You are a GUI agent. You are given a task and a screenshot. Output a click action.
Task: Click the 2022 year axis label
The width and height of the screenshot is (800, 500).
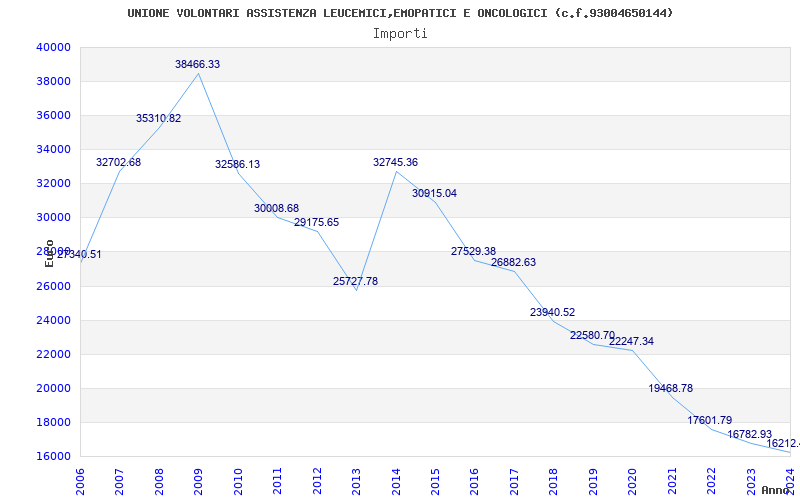[x=711, y=481]
